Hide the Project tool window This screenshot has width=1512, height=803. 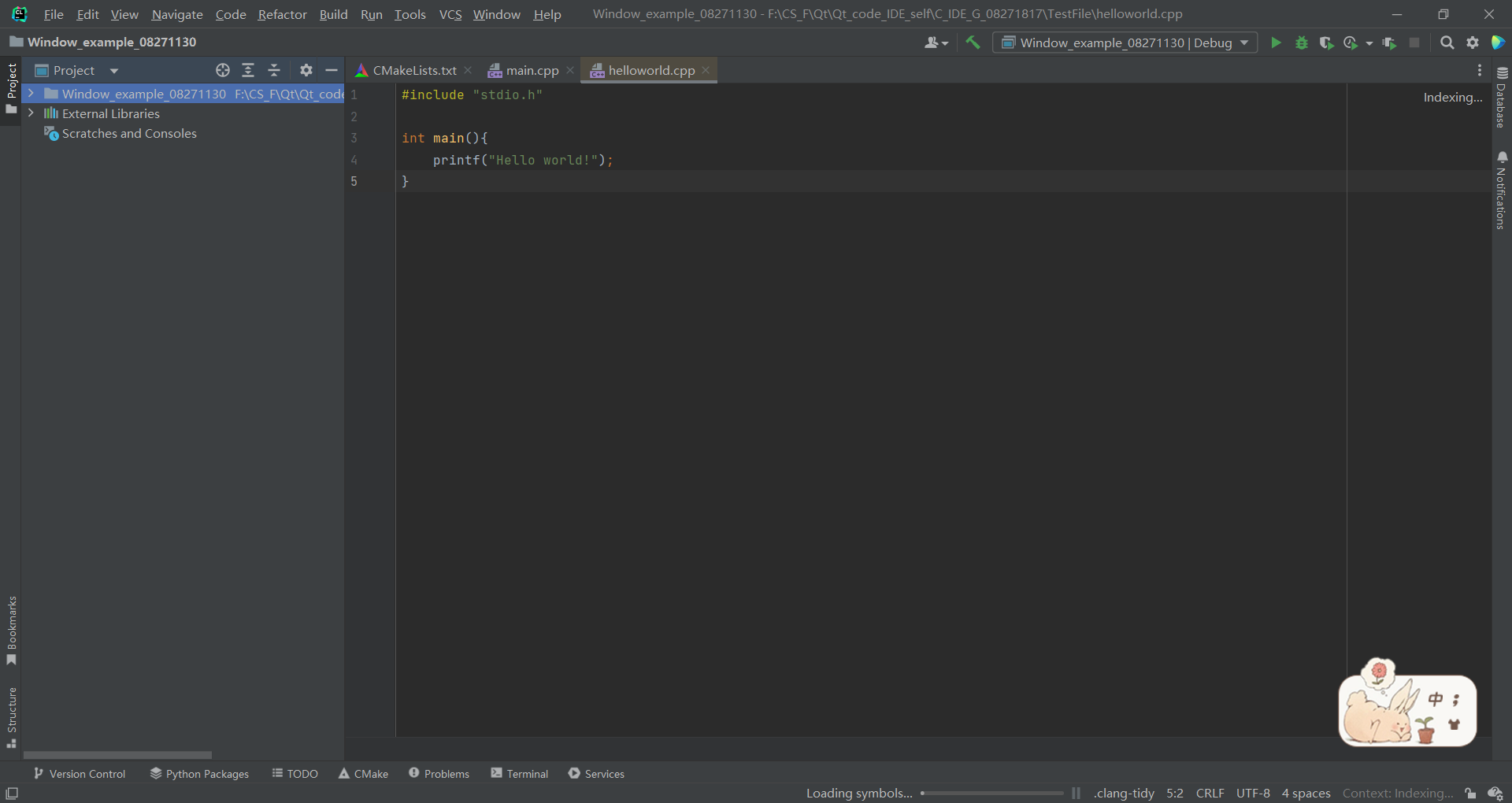[331, 70]
